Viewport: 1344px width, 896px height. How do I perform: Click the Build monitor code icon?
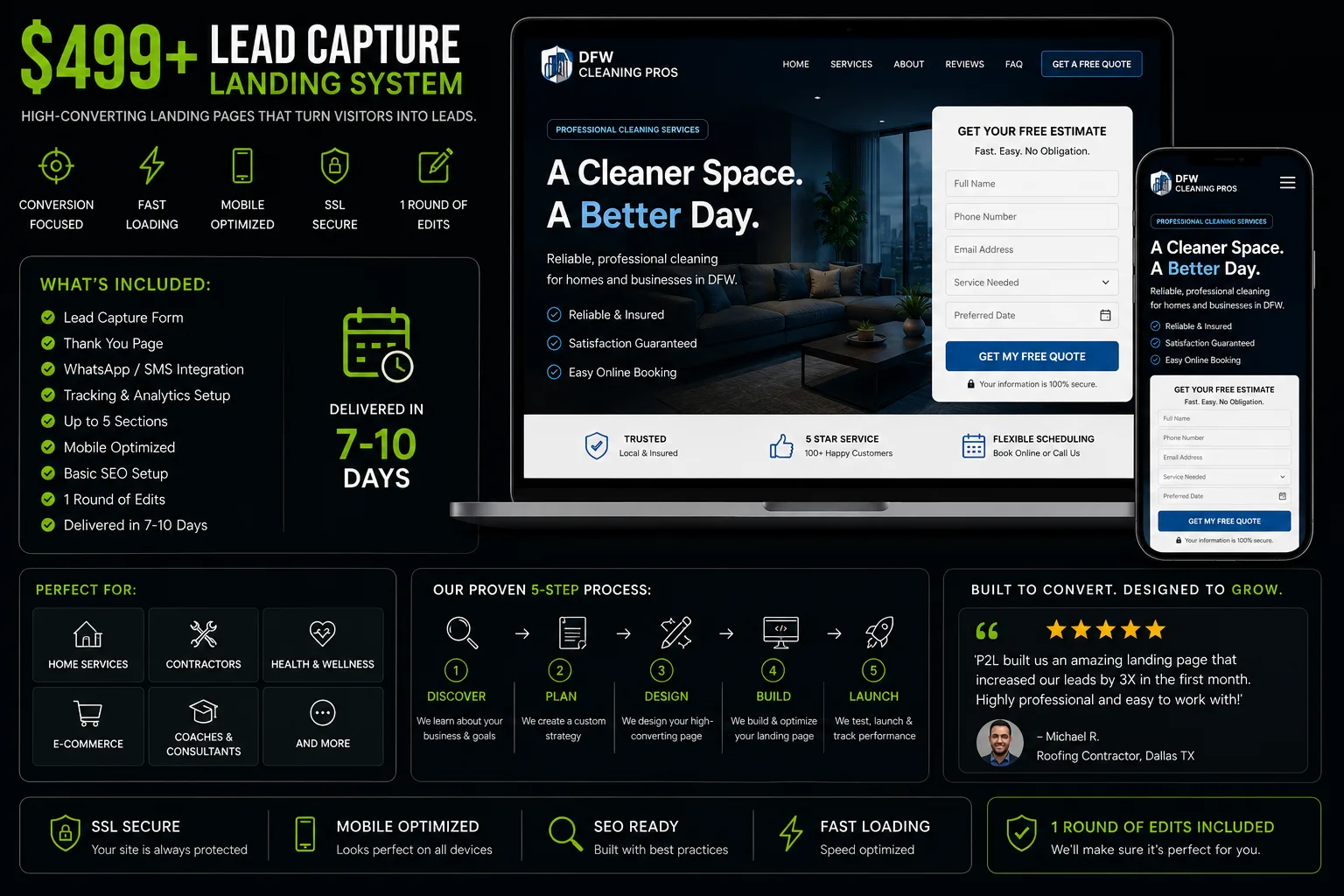point(780,632)
